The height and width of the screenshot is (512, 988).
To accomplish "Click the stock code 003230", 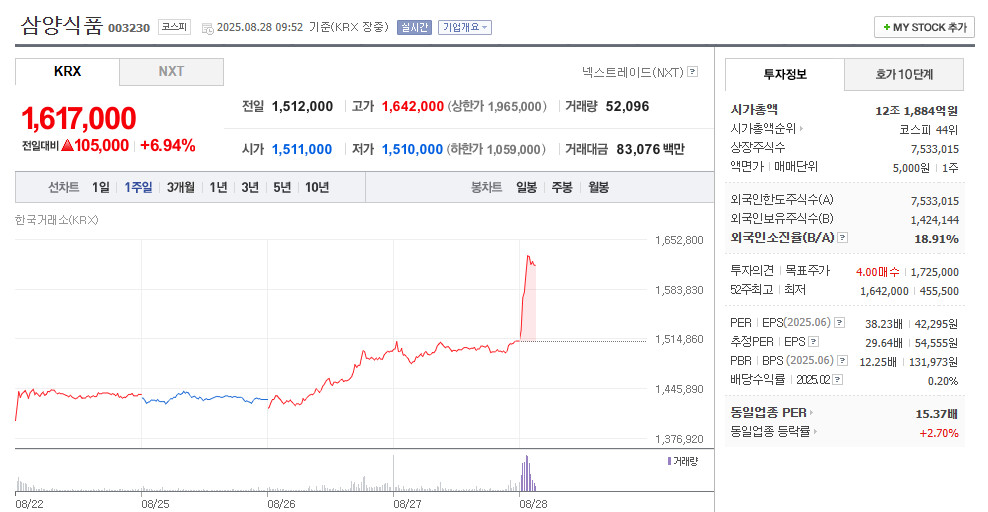I will [129, 28].
